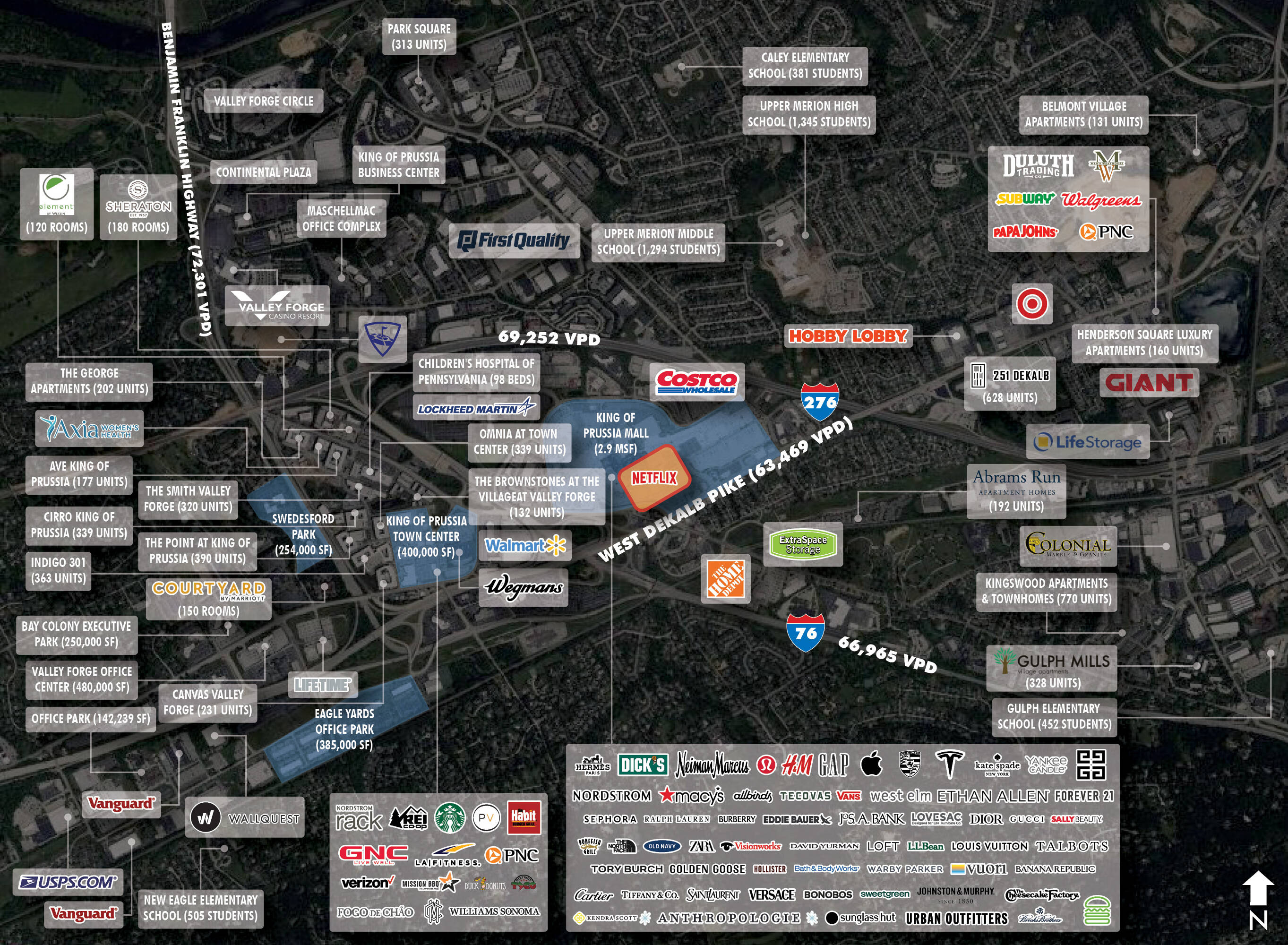Click the Apple logo in mall tenants

click(871, 764)
